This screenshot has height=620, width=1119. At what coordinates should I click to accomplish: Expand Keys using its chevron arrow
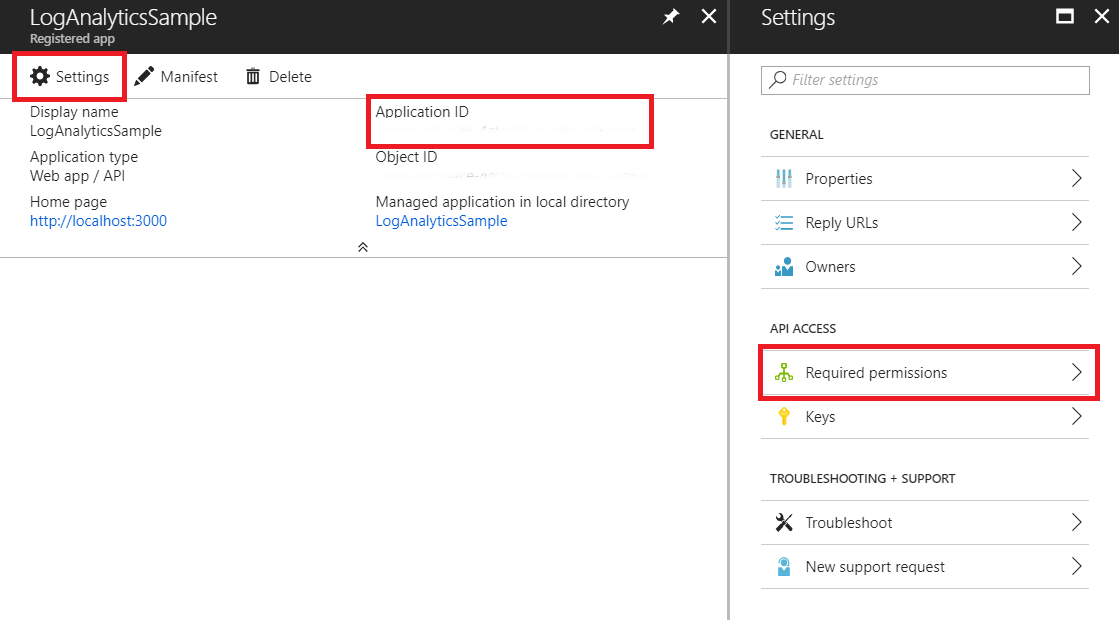[x=1076, y=417]
